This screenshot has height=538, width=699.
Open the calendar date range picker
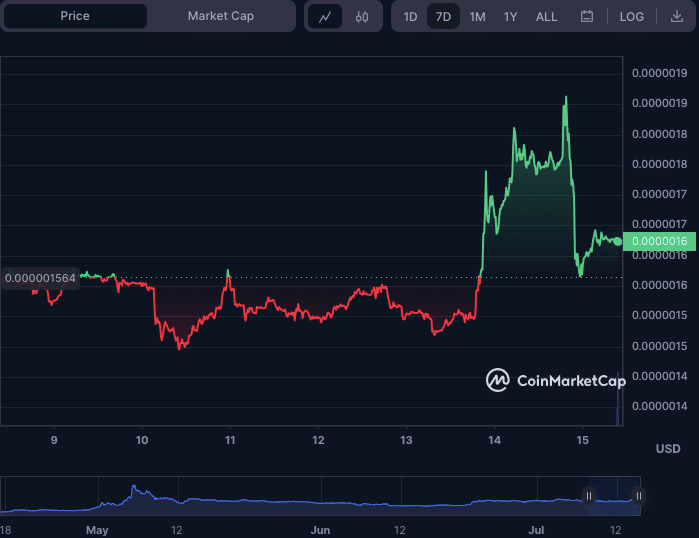(x=587, y=17)
